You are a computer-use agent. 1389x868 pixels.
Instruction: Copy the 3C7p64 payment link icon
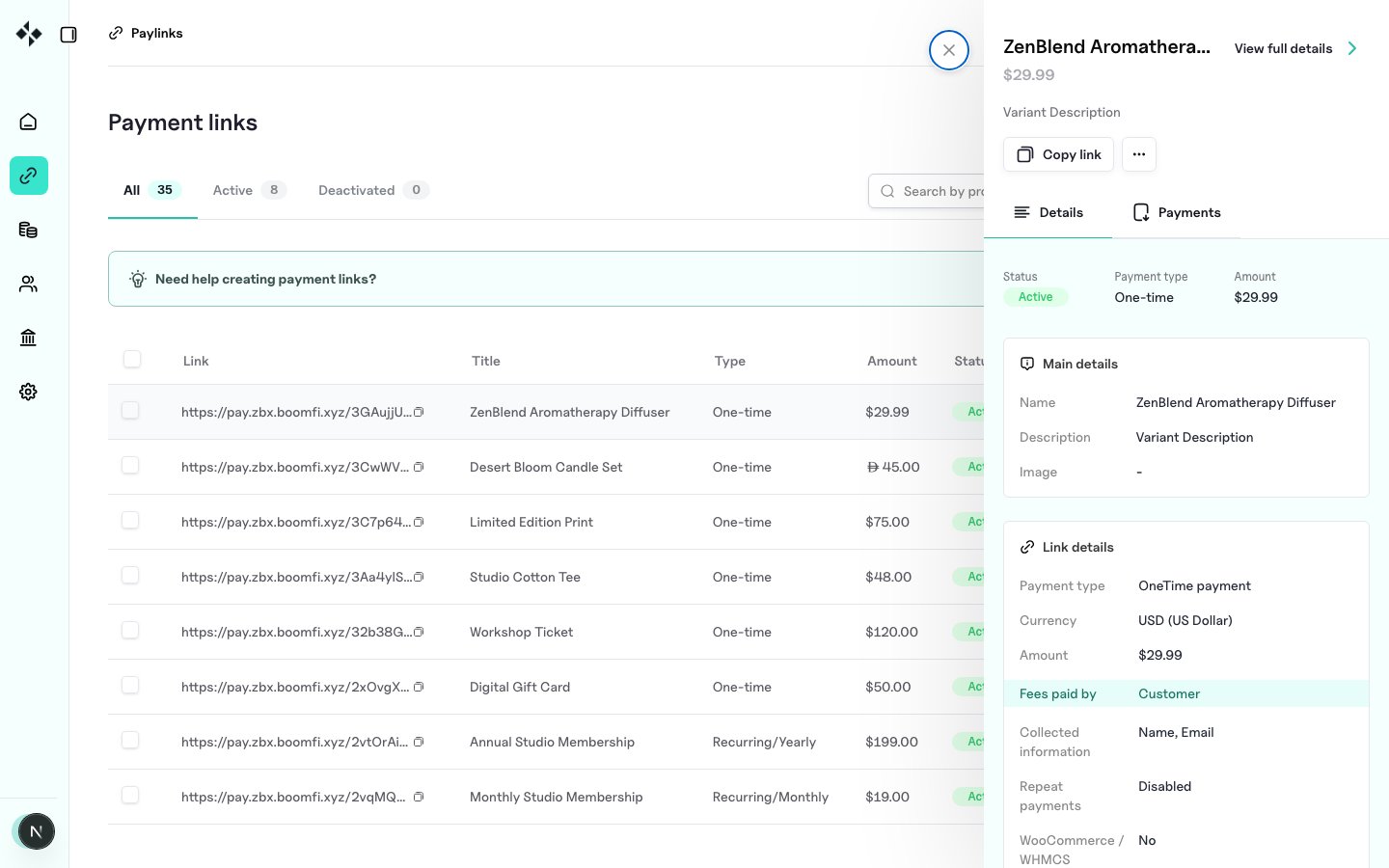pyautogui.click(x=419, y=522)
